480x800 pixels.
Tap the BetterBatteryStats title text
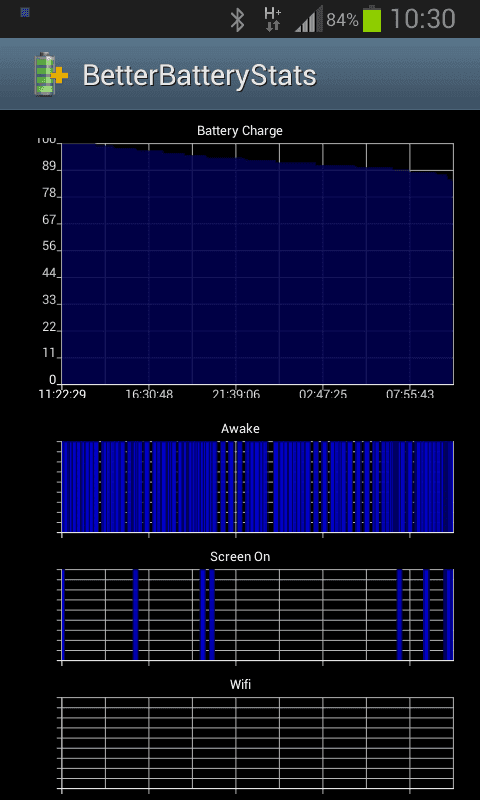(x=199, y=76)
